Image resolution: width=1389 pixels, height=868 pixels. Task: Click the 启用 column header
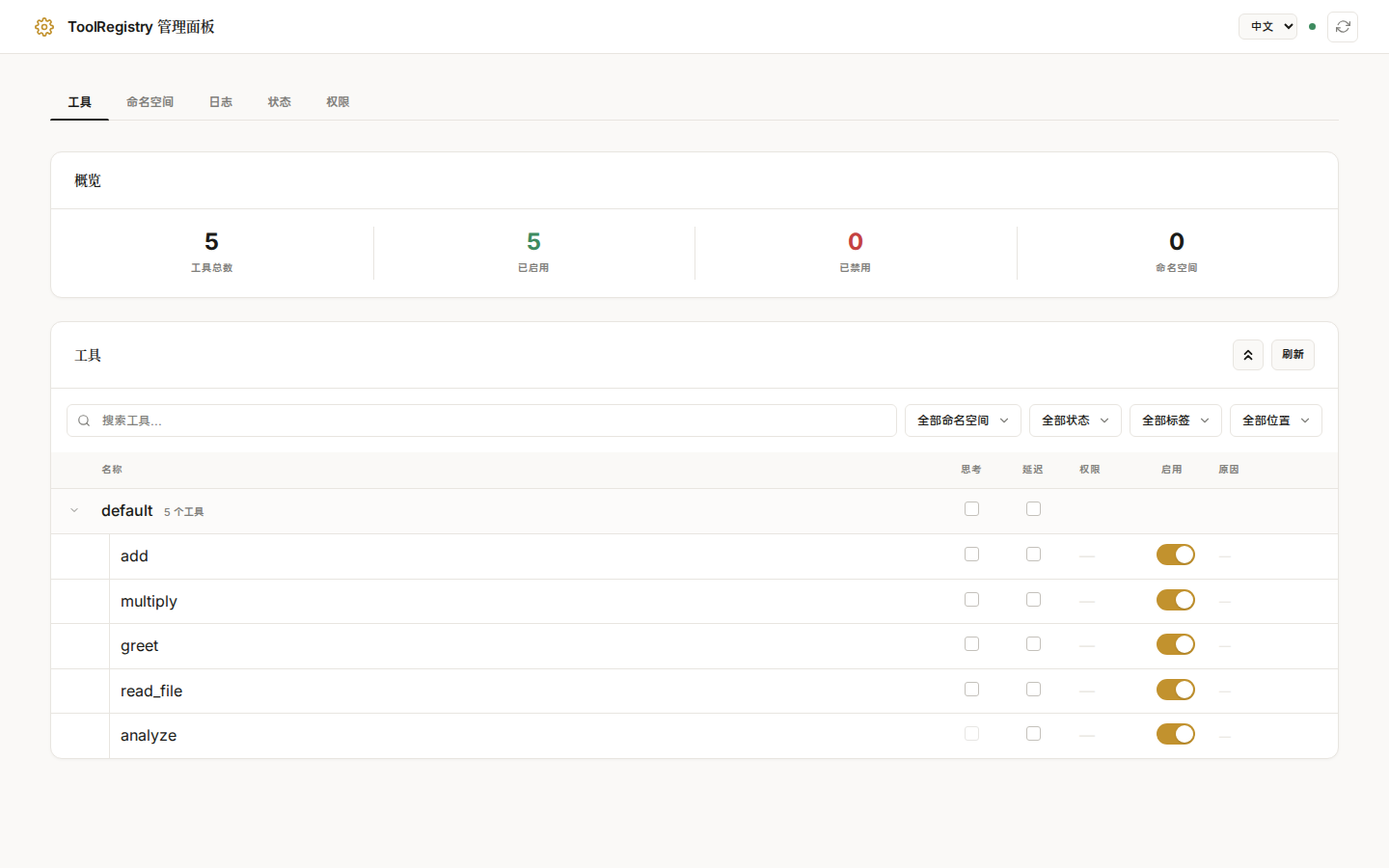[x=1172, y=470]
